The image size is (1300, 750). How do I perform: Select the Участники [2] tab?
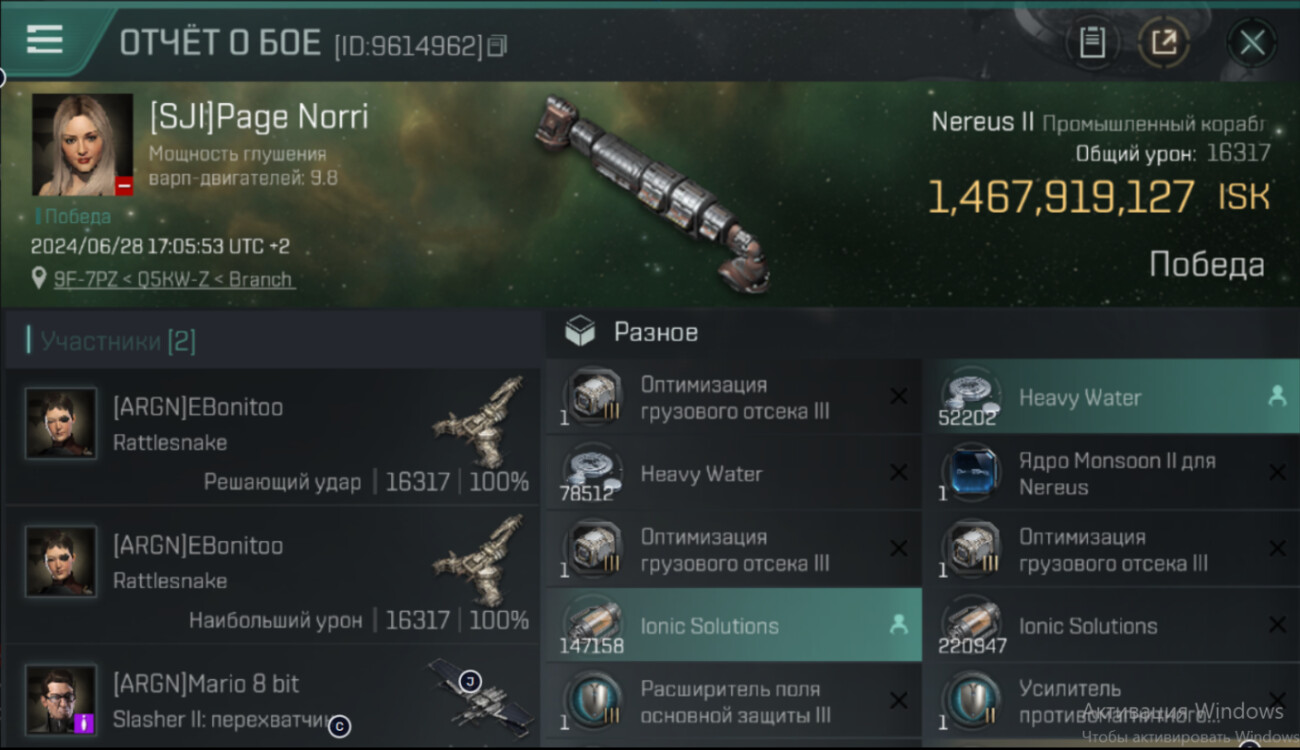click(x=117, y=341)
